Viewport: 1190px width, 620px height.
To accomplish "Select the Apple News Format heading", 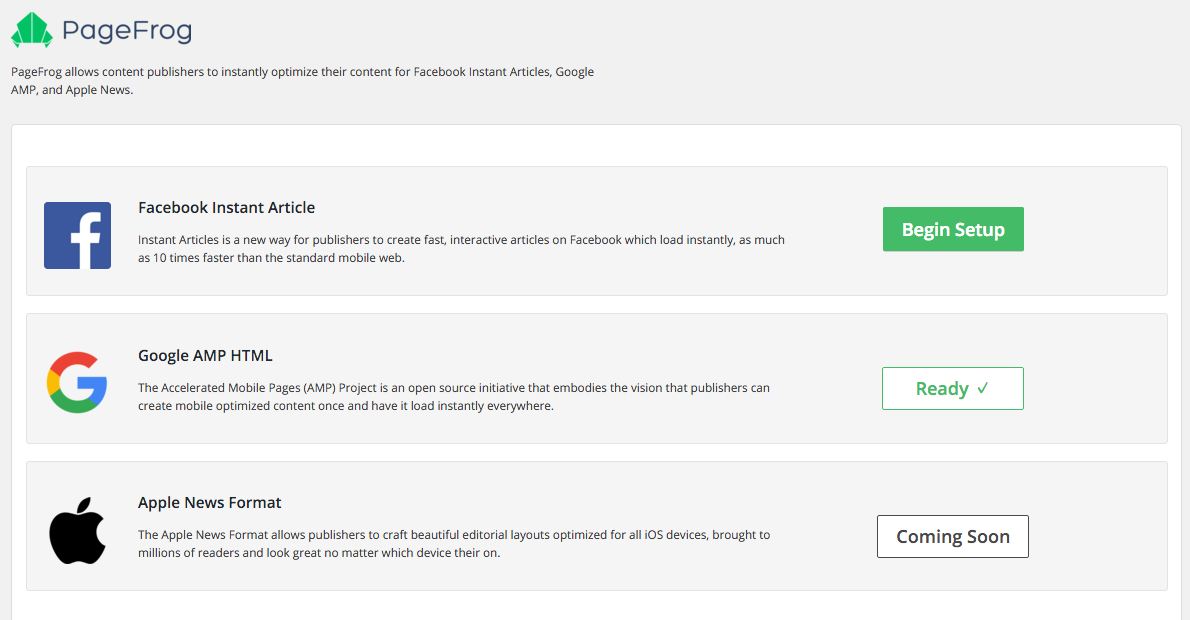I will pos(209,503).
